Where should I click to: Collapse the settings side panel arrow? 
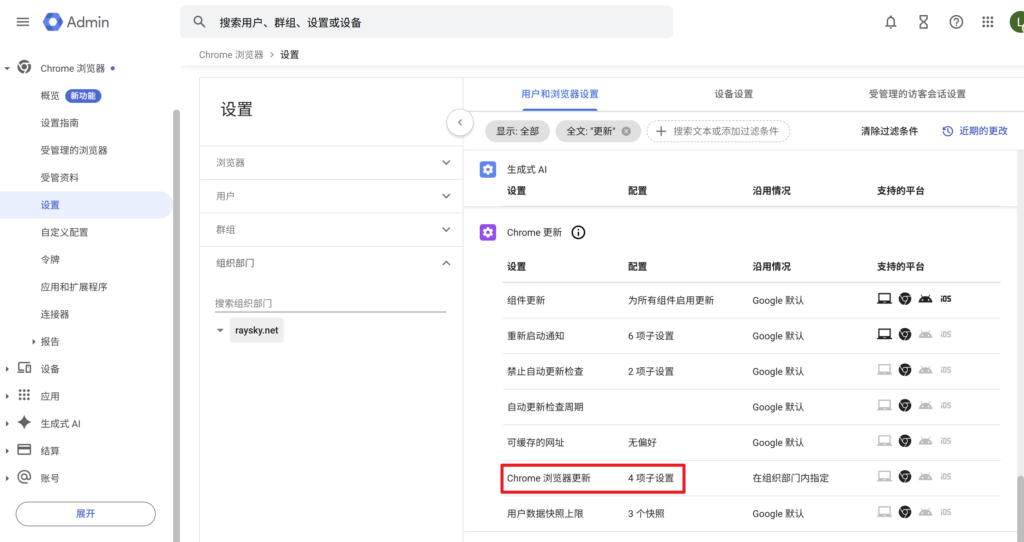[459, 122]
